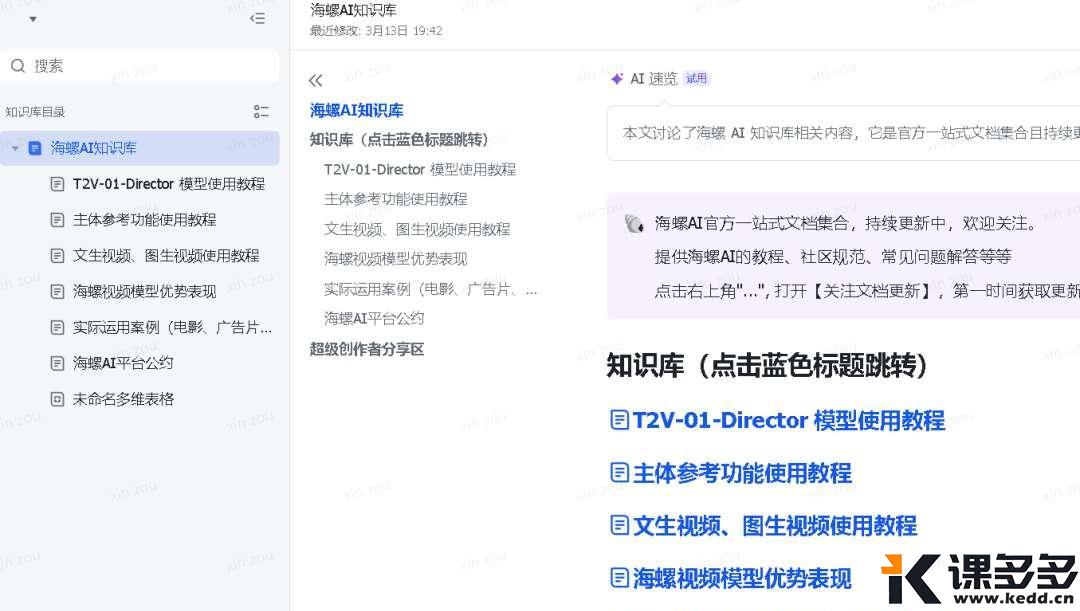Click the blue document icon beside 海螺AI知识库
The width and height of the screenshot is (1080, 611).
coord(34,148)
